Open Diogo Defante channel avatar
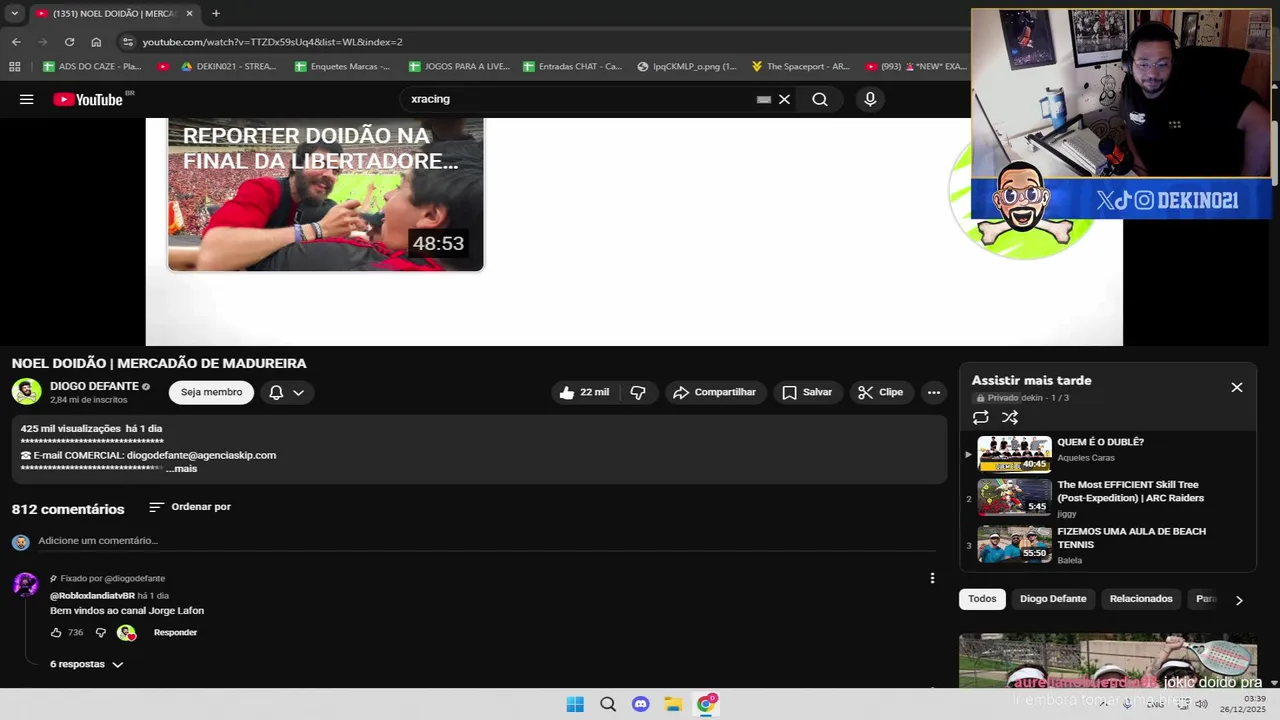The width and height of the screenshot is (1280, 720). click(x=26, y=392)
